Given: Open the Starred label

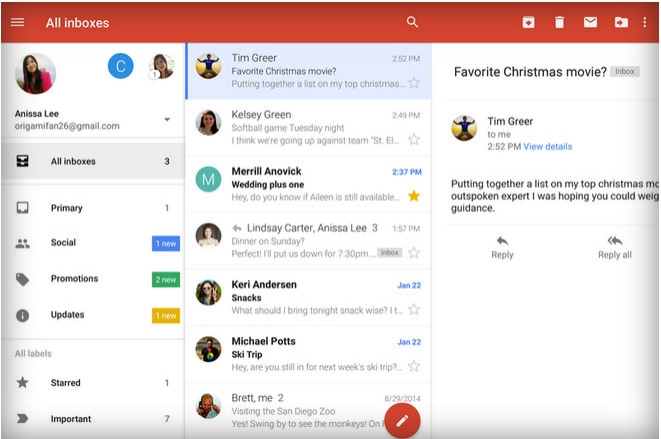Looking at the screenshot, I should pyautogui.click(x=93, y=382).
